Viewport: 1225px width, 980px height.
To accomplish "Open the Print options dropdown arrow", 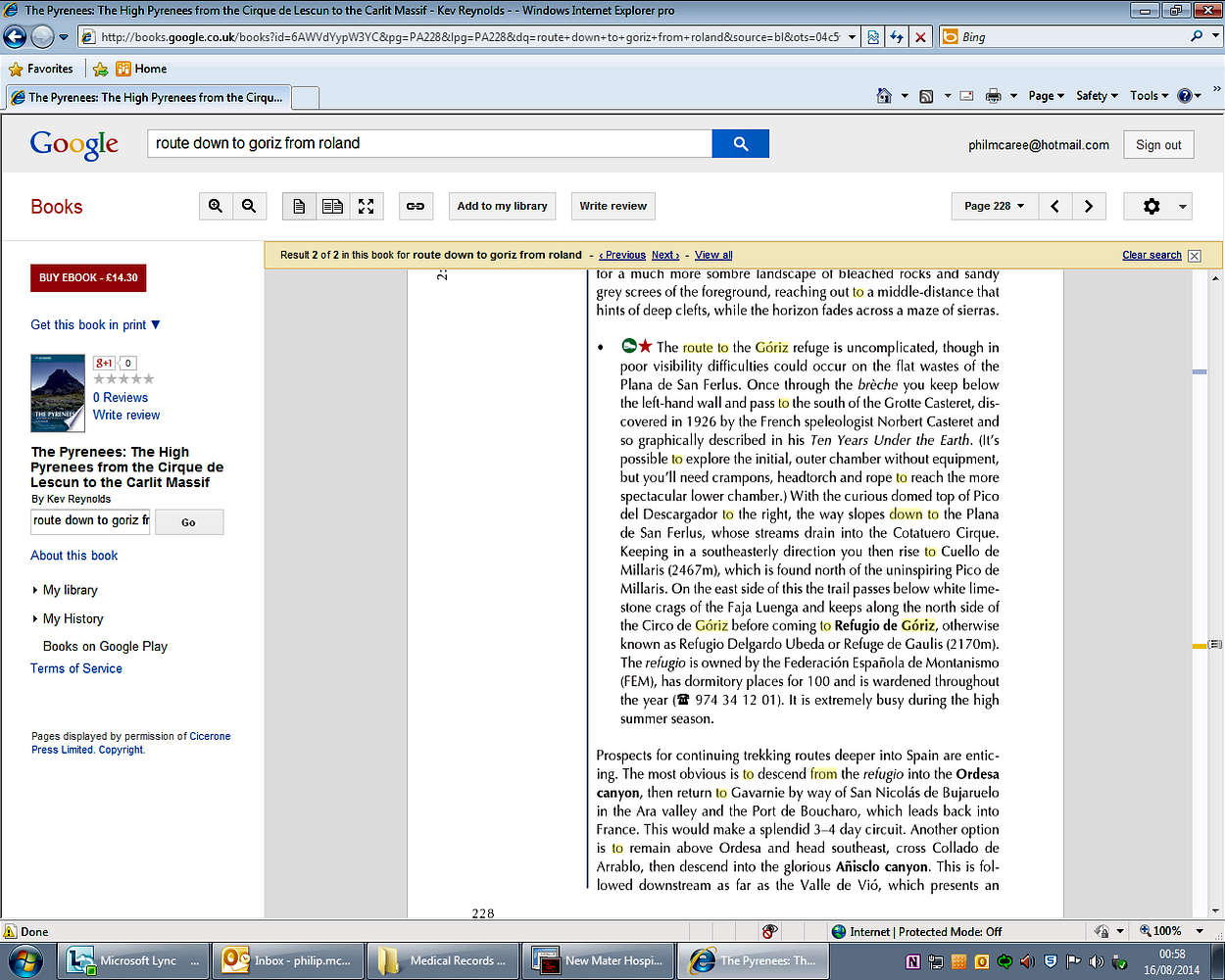I will click(1013, 96).
